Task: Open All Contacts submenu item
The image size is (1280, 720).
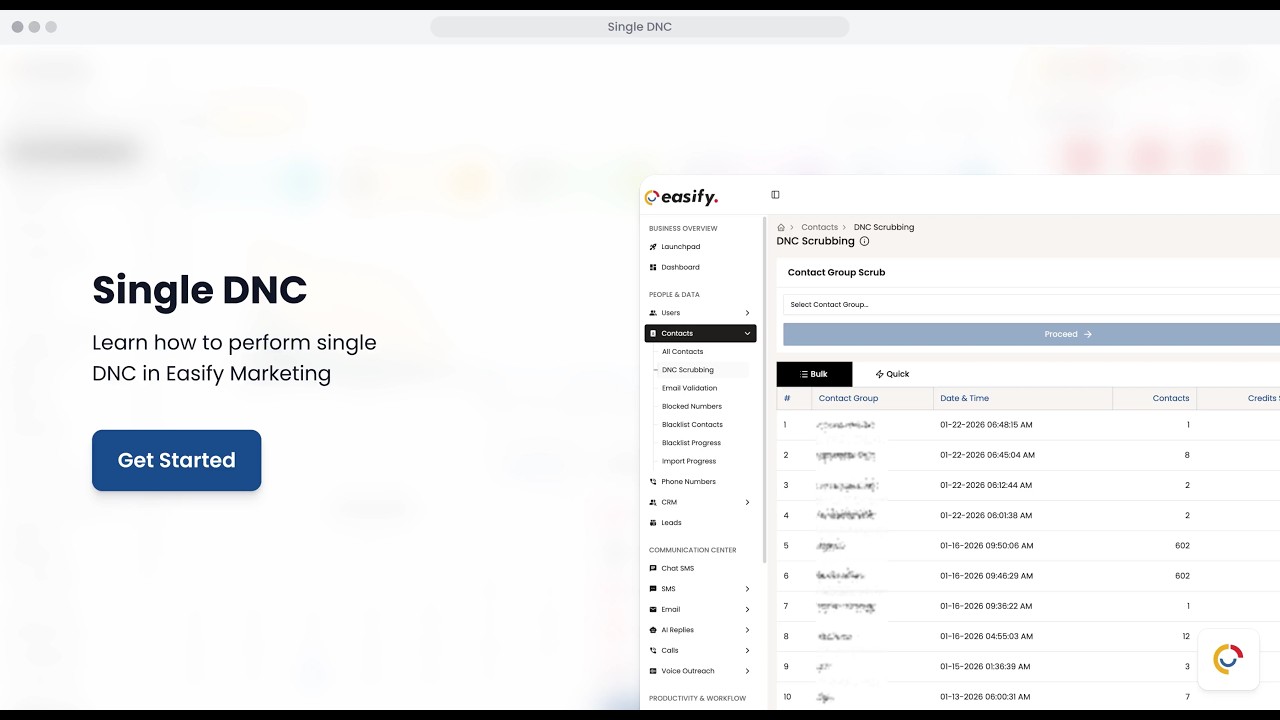Action: [682, 352]
